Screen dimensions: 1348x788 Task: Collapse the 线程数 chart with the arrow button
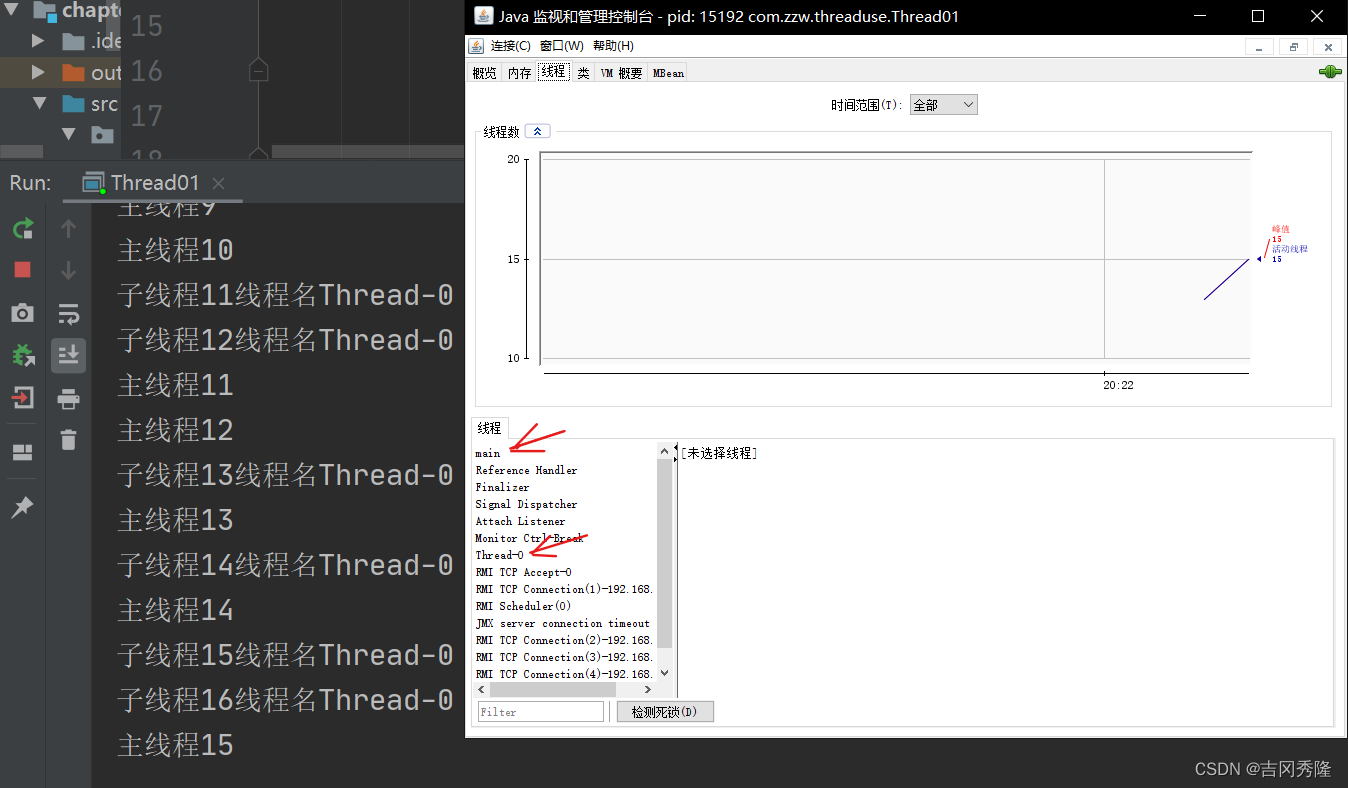pyautogui.click(x=537, y=131)
